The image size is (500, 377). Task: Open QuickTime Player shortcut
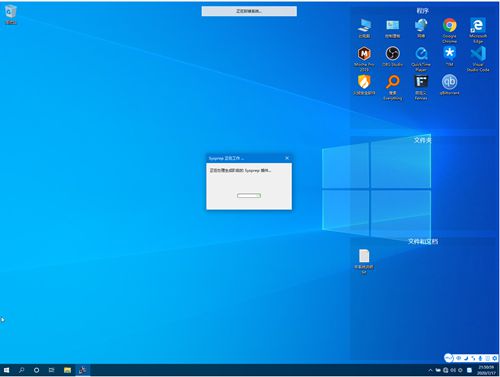click(x=421, y=59)
